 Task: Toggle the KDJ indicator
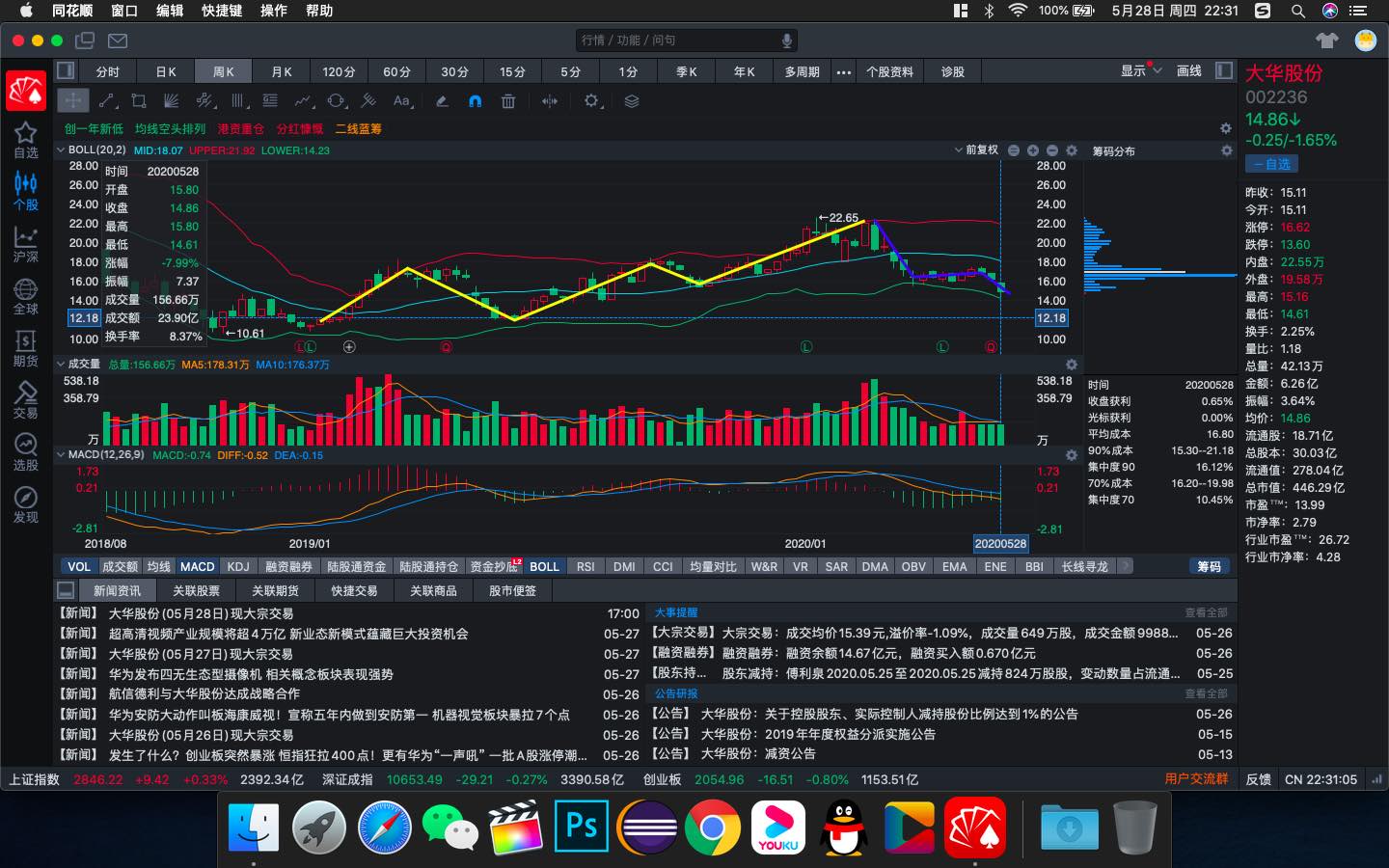[238, 566]
